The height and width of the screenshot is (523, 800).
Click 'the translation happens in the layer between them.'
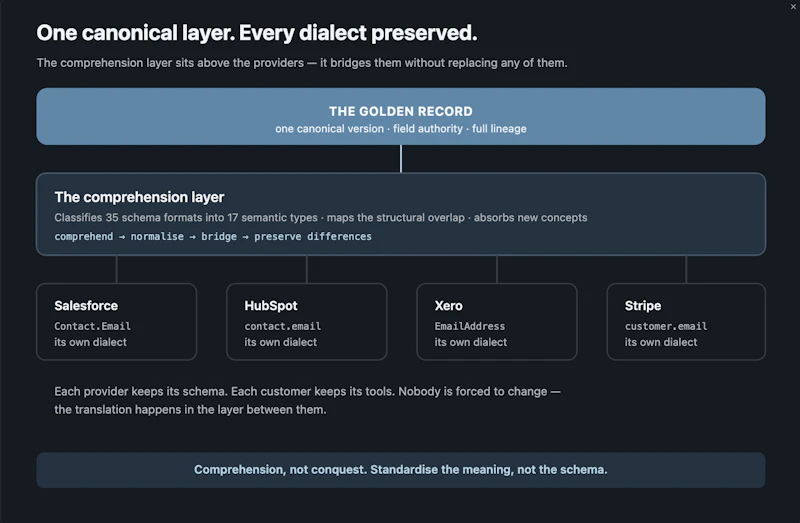tap(190, 410)
